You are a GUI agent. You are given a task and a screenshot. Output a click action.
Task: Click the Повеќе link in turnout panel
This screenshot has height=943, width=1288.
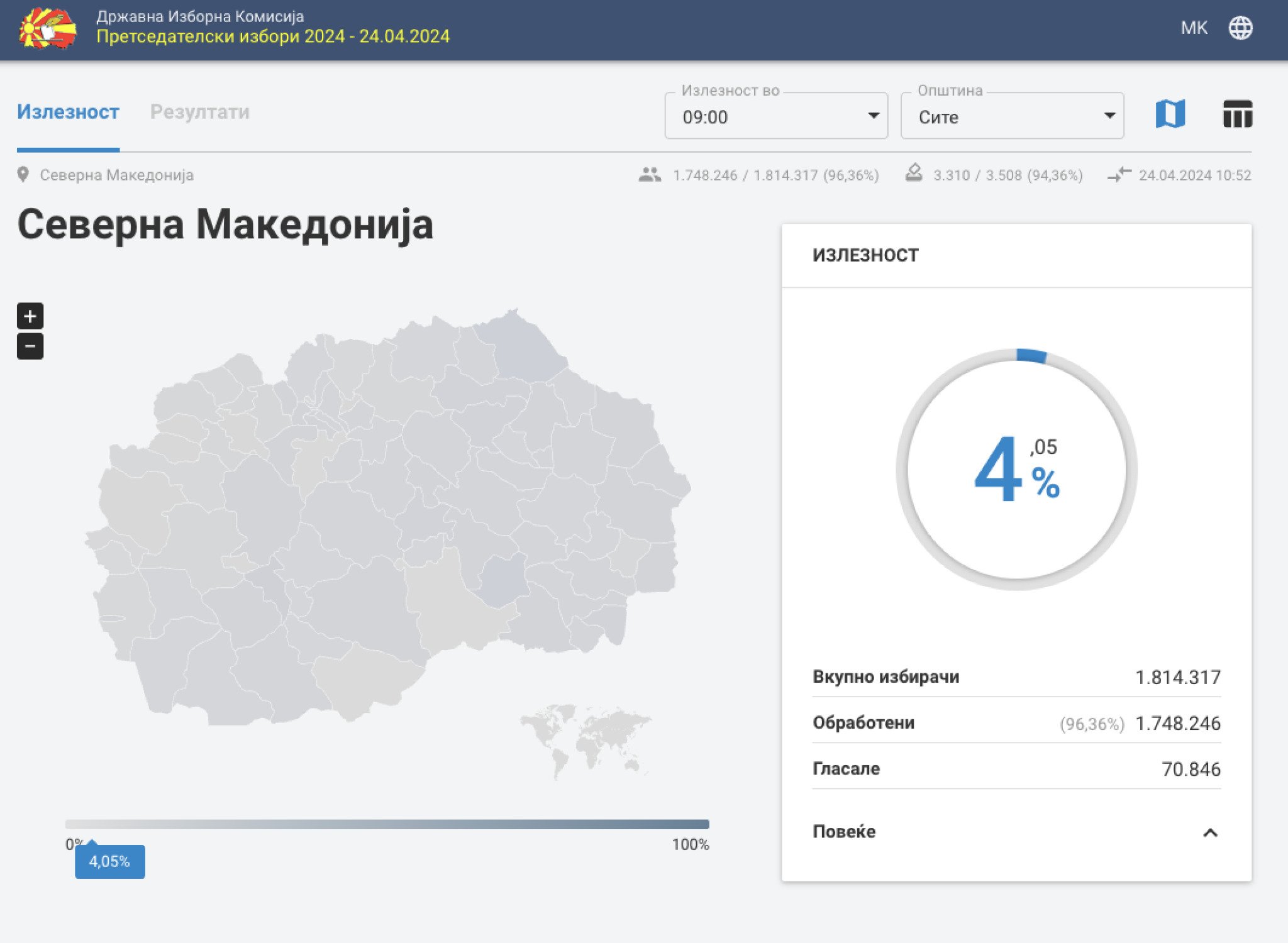pos(844,831)
